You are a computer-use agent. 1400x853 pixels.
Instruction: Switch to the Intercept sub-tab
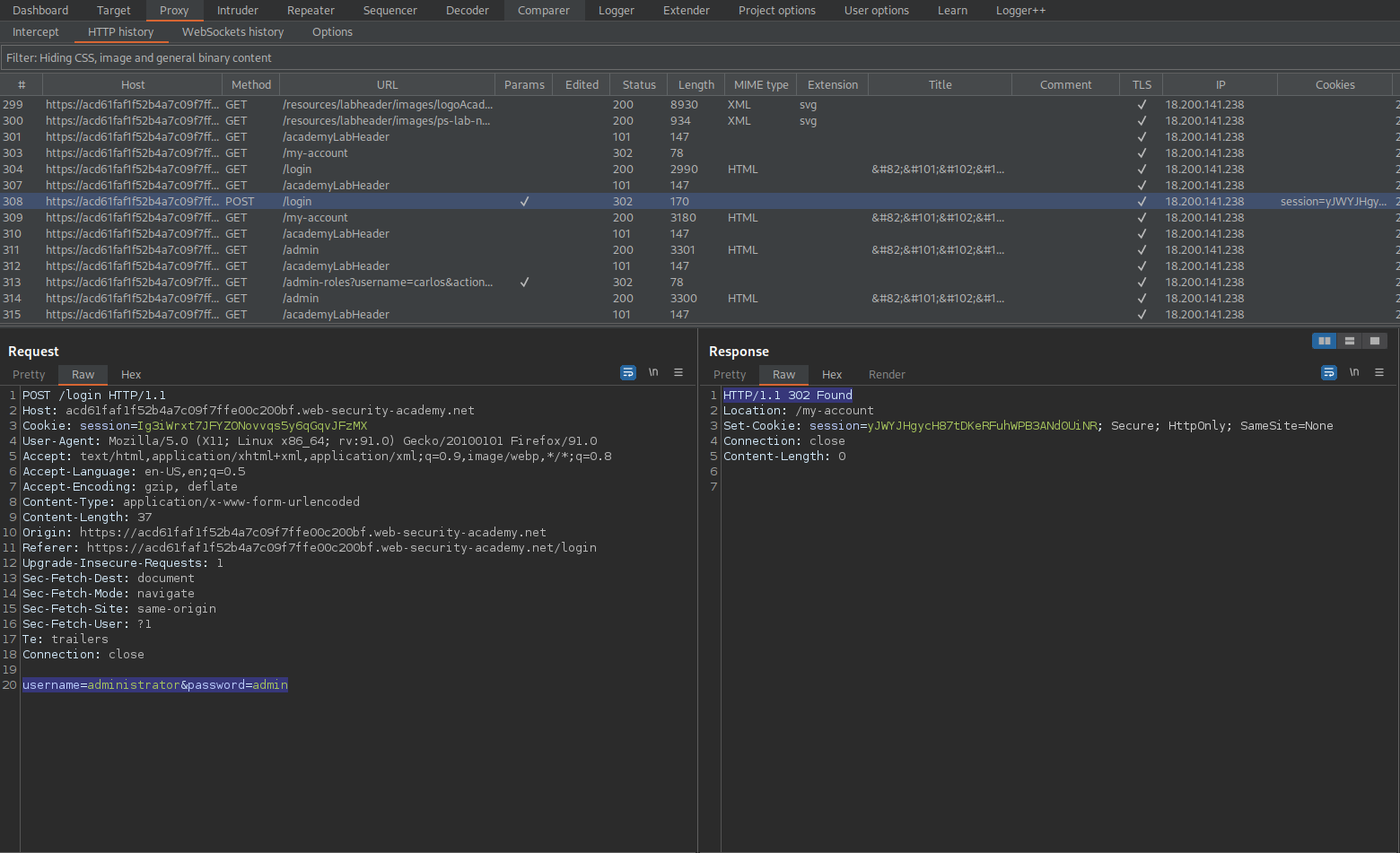click(x=36, y=32)
